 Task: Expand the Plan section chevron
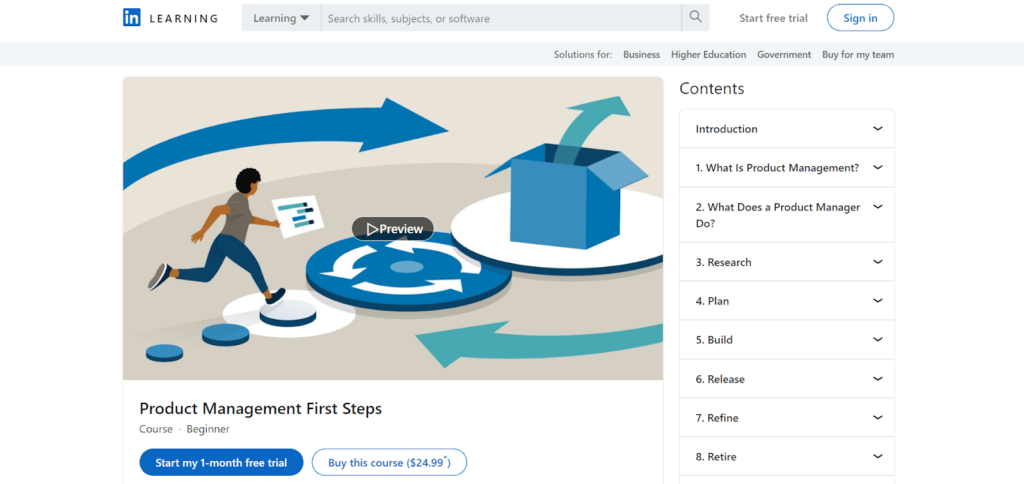878,300
